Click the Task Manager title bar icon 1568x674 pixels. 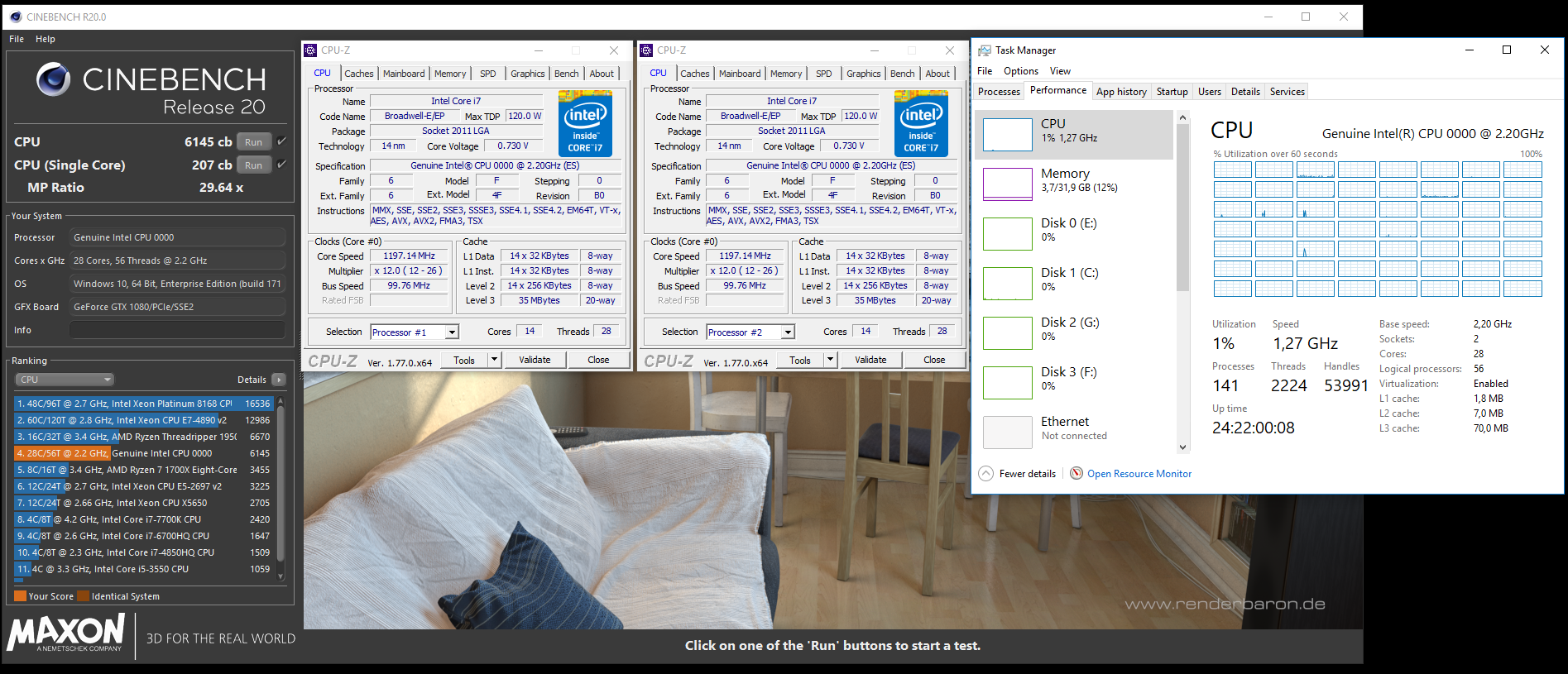click(x=985, y=50)
